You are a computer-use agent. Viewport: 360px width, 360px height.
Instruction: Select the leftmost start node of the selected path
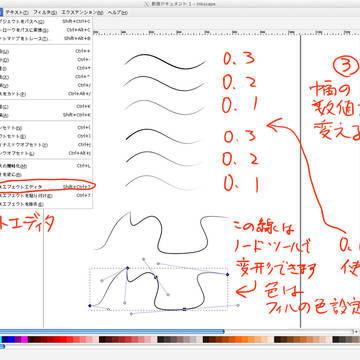[90, 305]
